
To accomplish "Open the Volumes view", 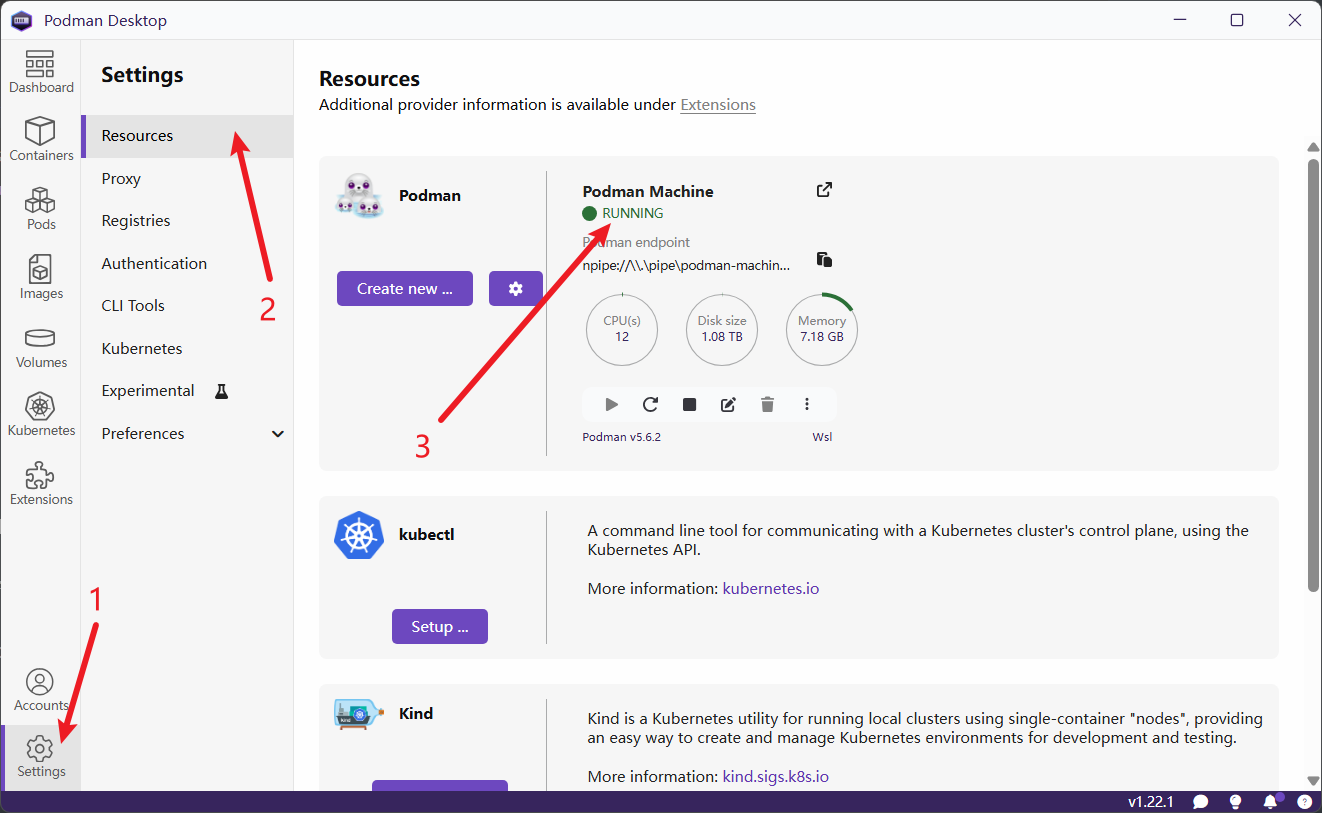I will click(41, 347).
